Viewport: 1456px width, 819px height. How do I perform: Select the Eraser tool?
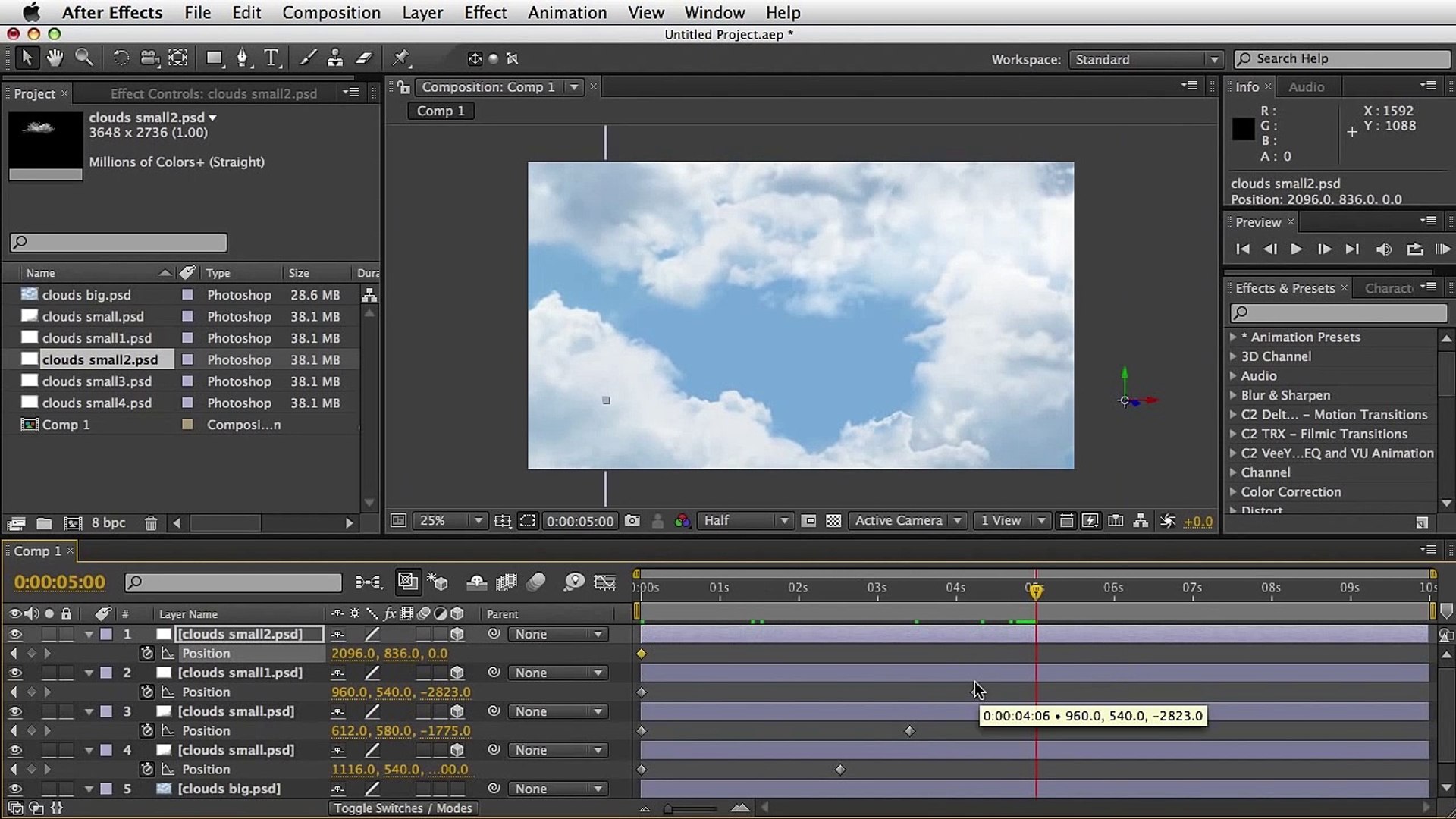(365, 58)
